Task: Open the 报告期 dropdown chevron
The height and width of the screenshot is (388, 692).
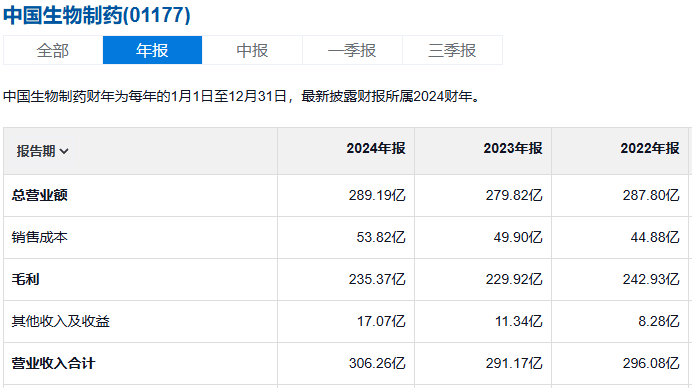Action: coord(64,151)
